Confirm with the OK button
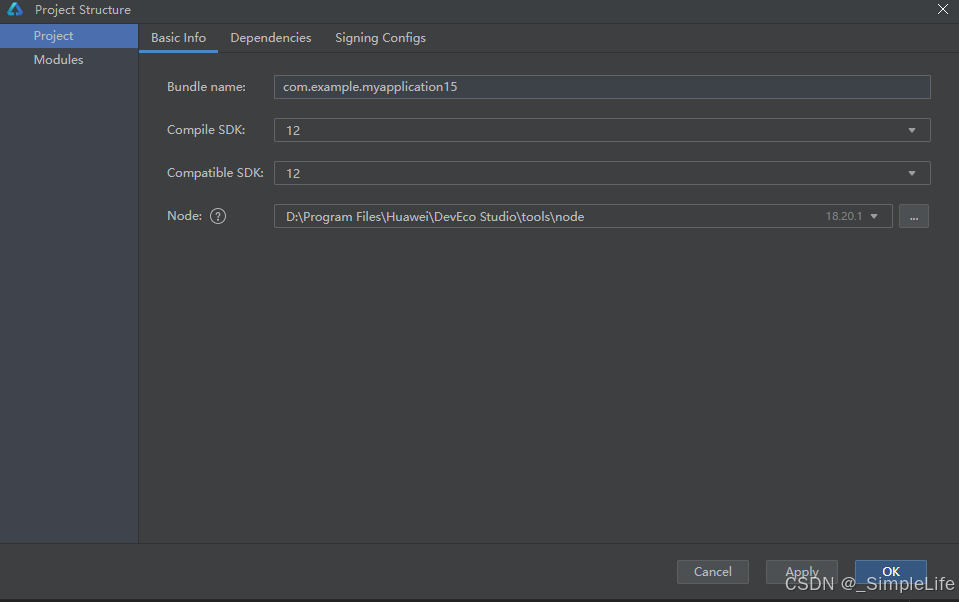This screenshot has height=602, width=959. click(x=890, y=572)
